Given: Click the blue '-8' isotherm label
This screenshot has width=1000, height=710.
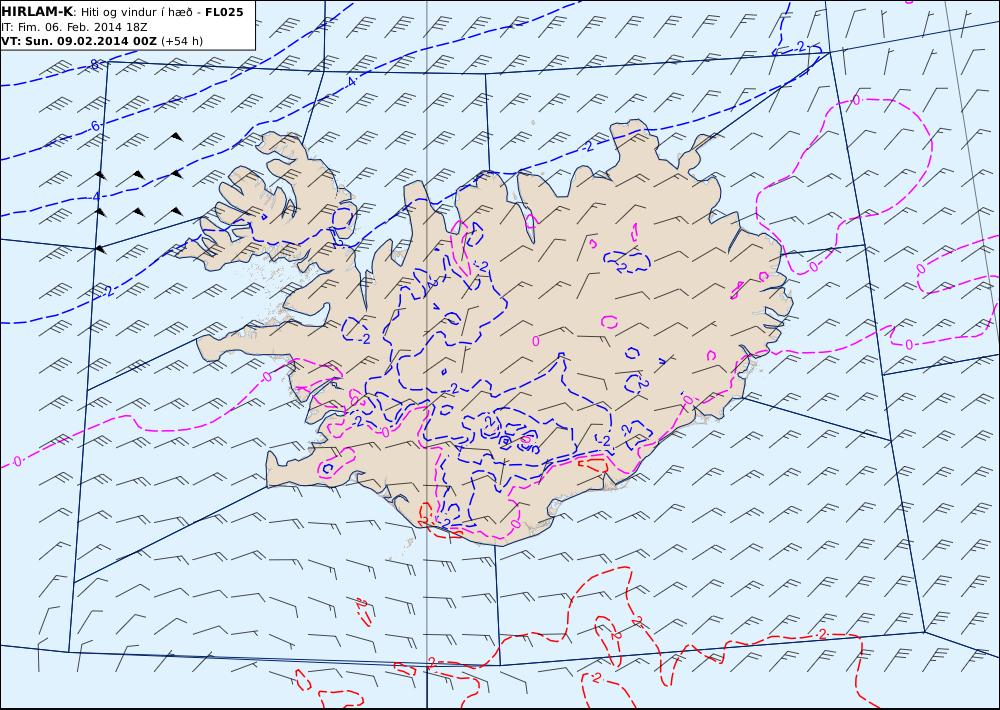Looking at the screenshot, I should [x=94, y=64].
